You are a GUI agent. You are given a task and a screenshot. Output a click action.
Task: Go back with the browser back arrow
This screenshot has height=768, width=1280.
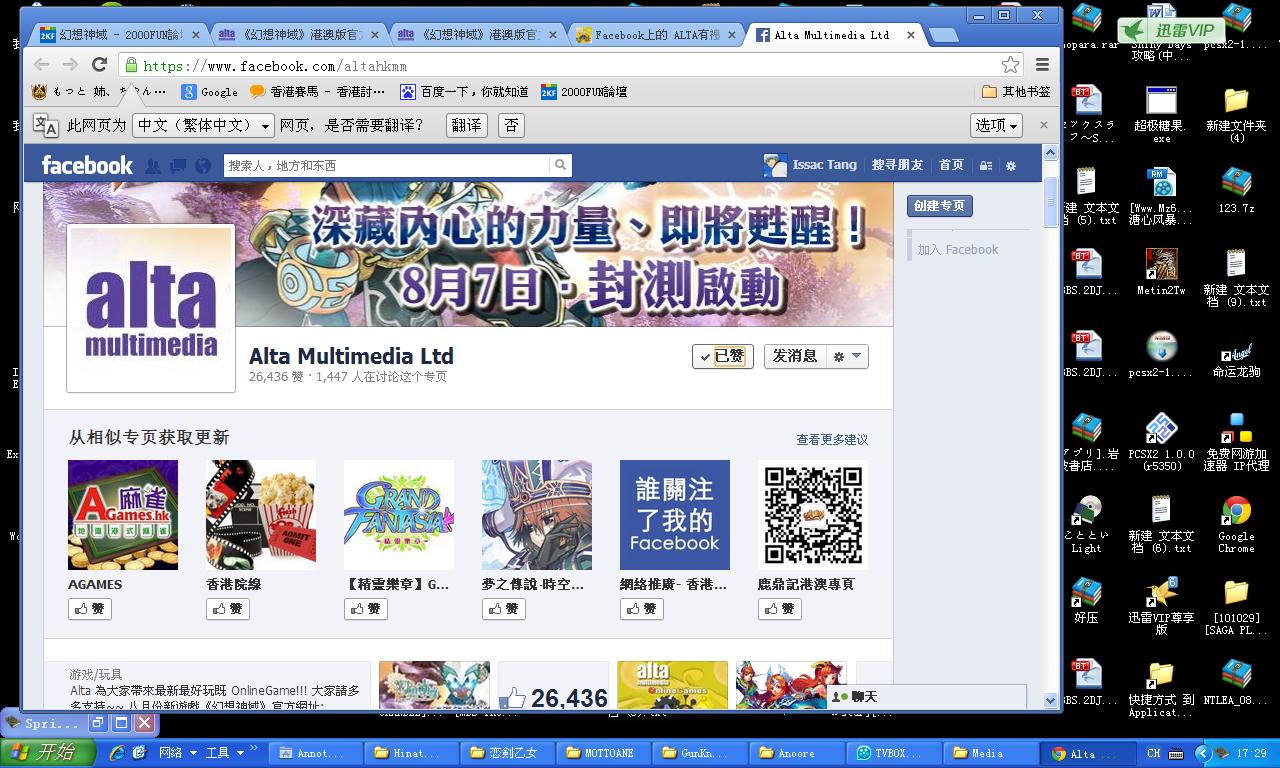(41, 65)
